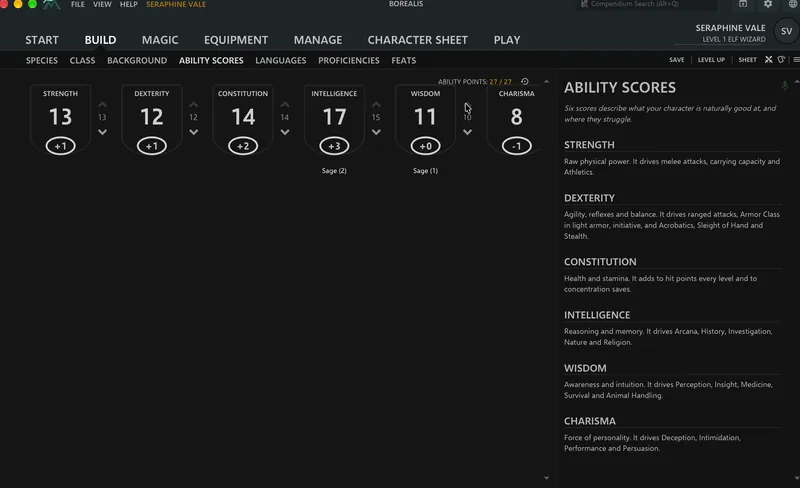The width and height of the screenshot is (800, 488).
Task: Click the cards icon beside crossed swords
Action: pyautogui.click(x=781, y=60)
